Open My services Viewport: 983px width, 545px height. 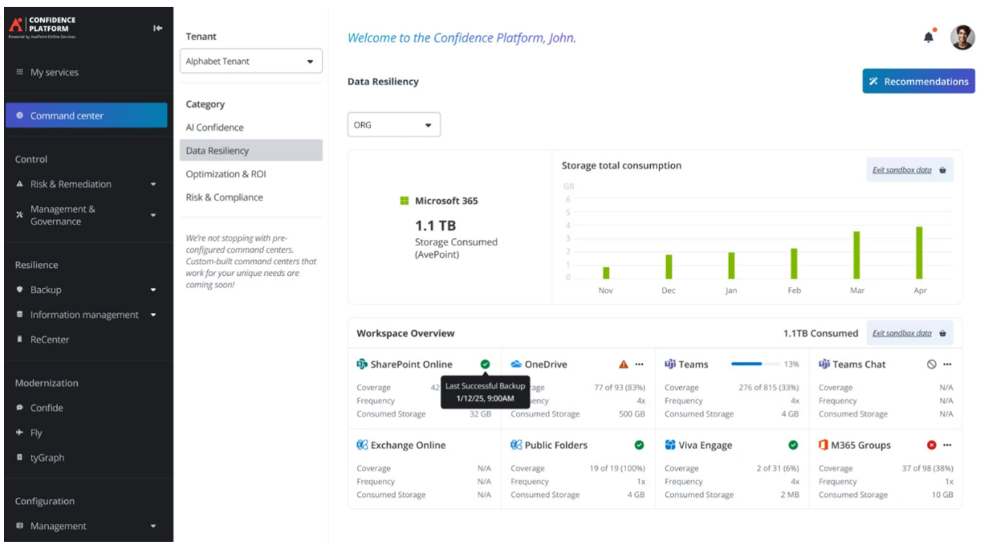(x=55, y=72)
